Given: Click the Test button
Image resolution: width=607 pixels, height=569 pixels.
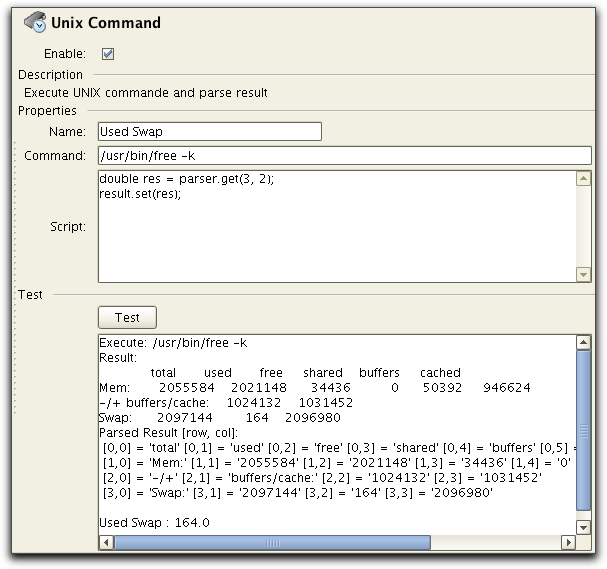Looking at the screenshot, I should click(127, 317).
